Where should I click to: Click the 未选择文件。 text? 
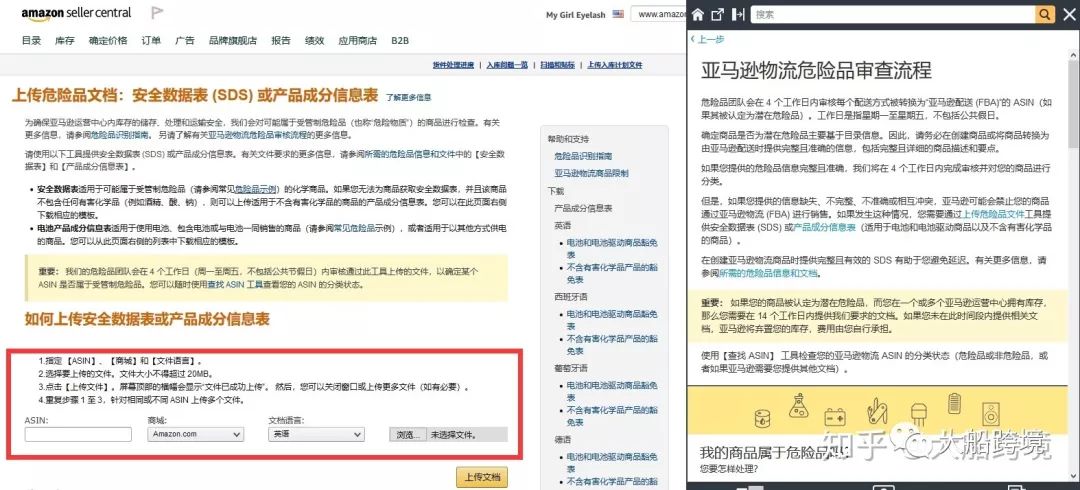click(x=453, y=435)
